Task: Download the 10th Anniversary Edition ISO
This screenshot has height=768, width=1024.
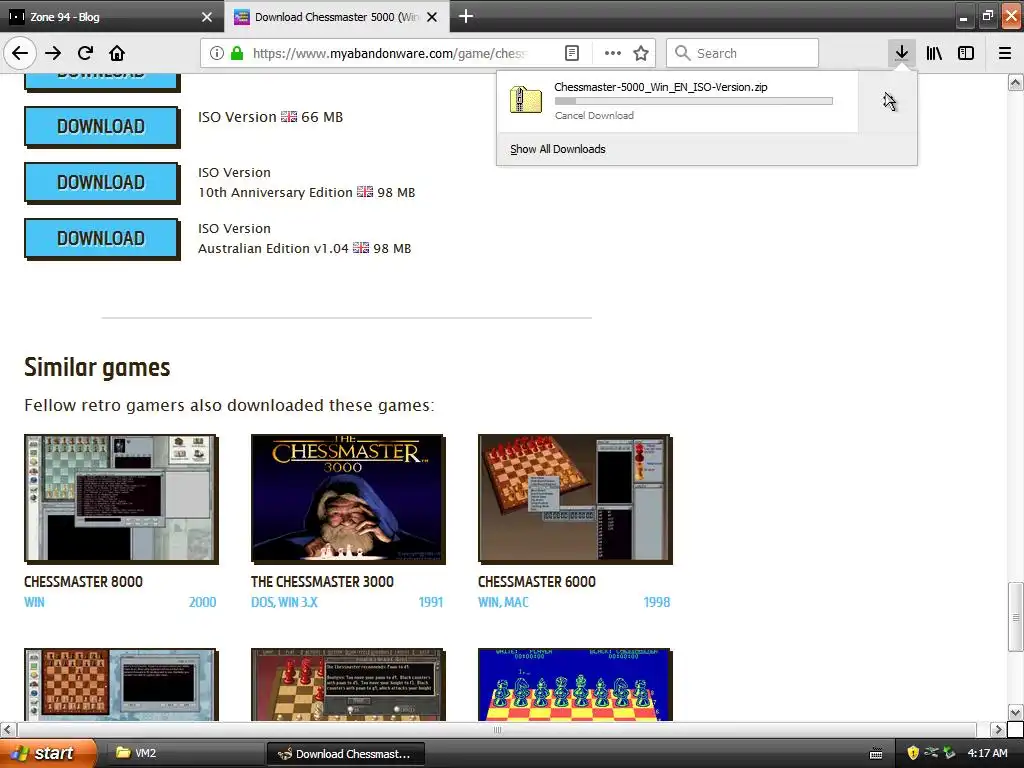Action: point(101,182)
